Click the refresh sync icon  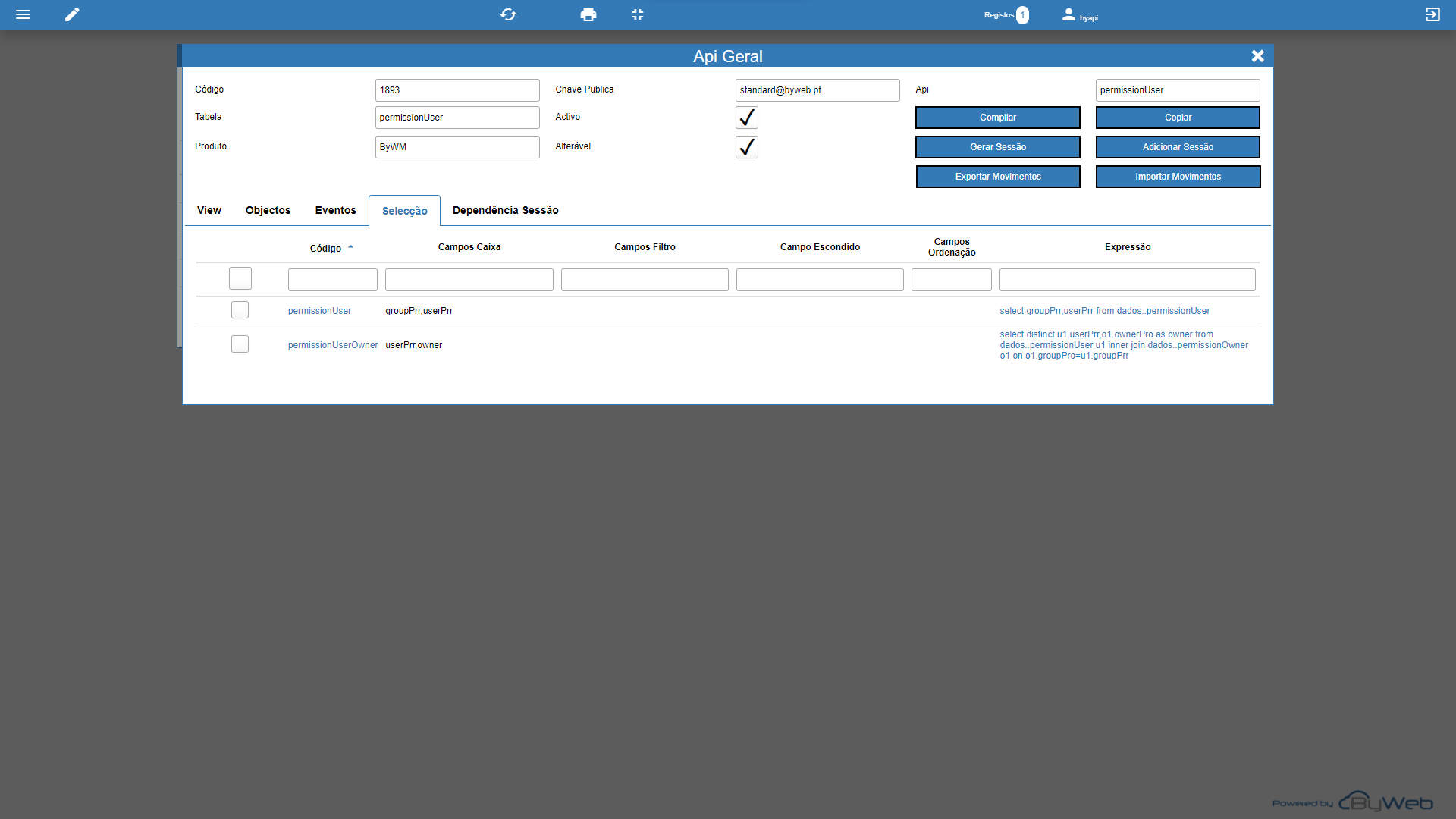(x=508, y=14)
